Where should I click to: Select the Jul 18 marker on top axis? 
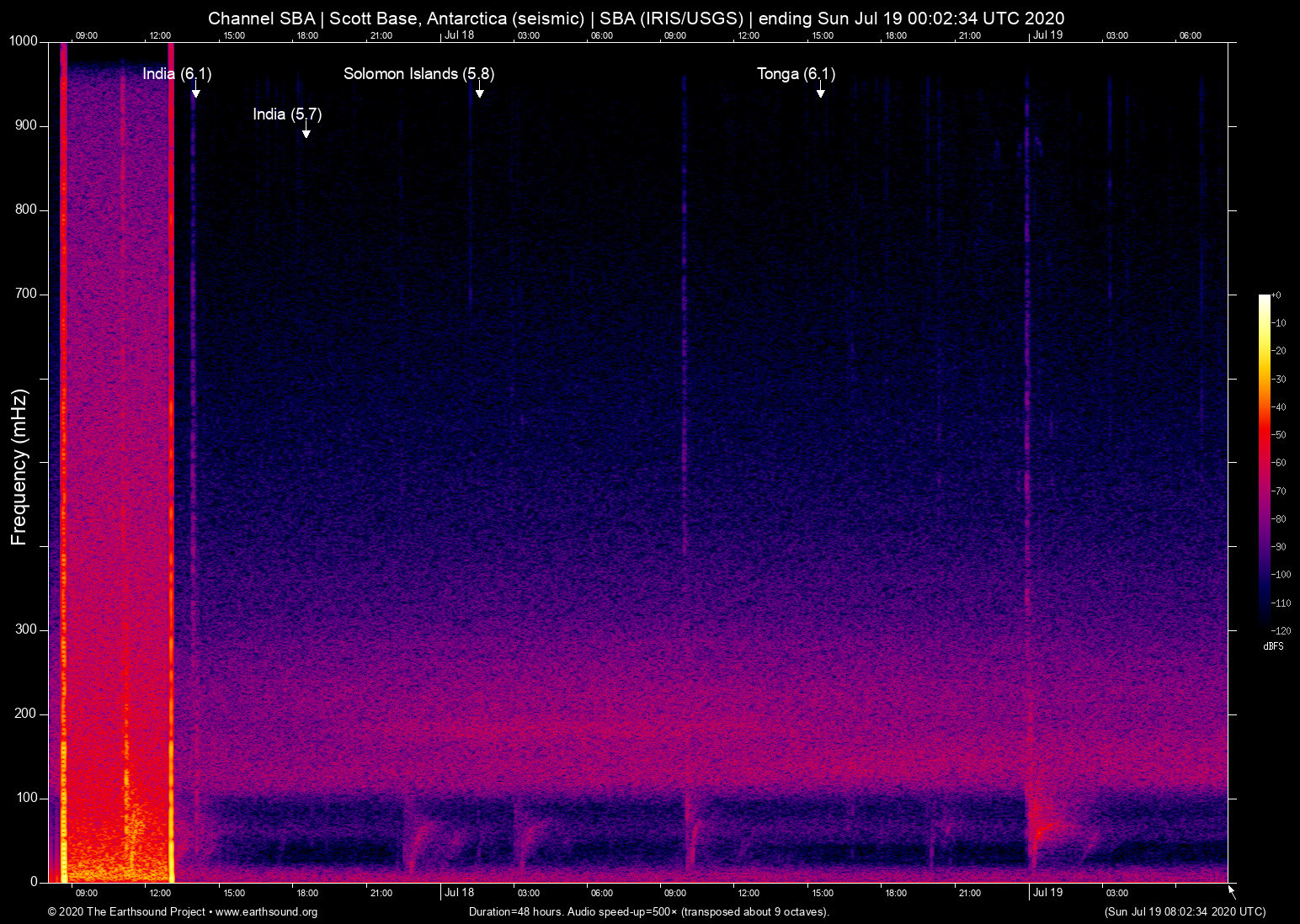click(459, 35)
